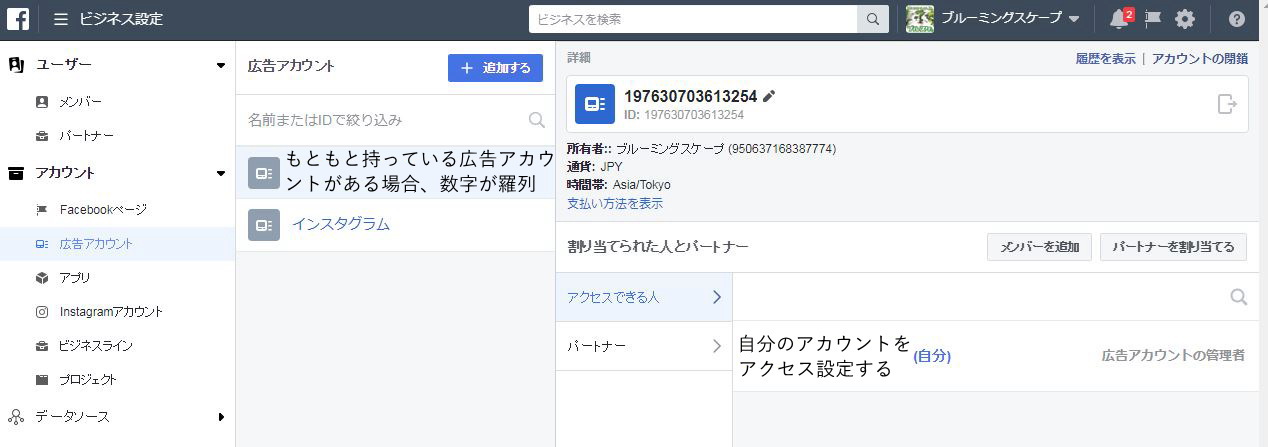Click the blue ad account icon in details

tap(595, 104)
